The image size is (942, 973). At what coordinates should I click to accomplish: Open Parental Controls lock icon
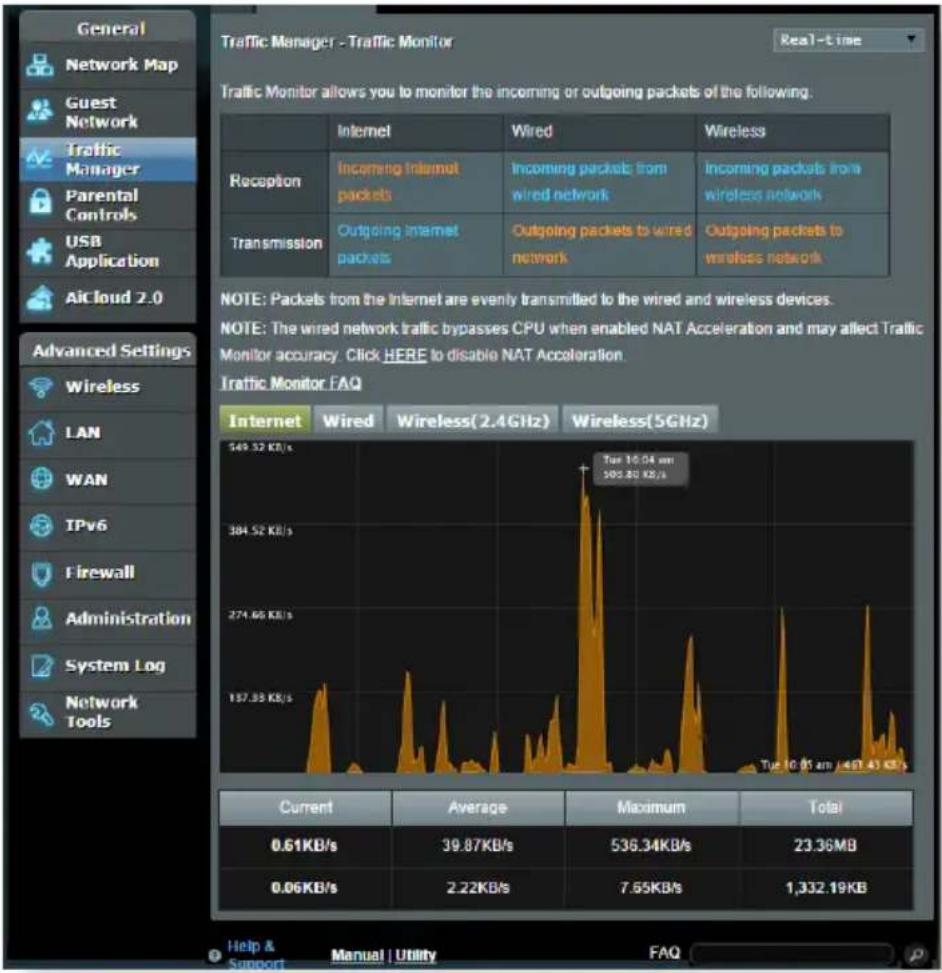(40, 204)
